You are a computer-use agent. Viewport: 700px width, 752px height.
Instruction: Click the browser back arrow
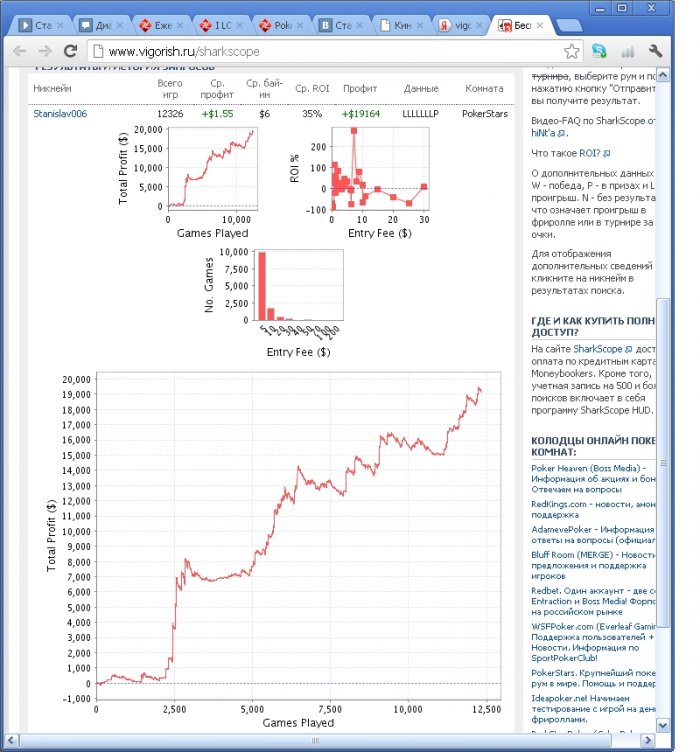click(x=20, y=51)
